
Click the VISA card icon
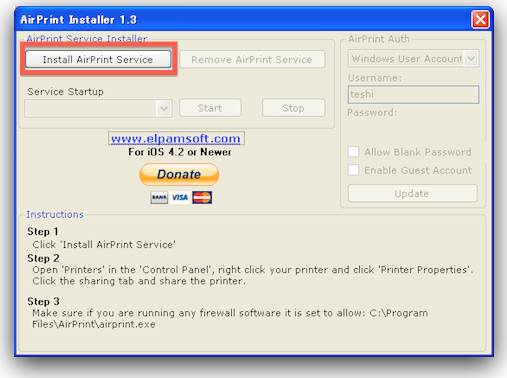(x=180, y=197)
